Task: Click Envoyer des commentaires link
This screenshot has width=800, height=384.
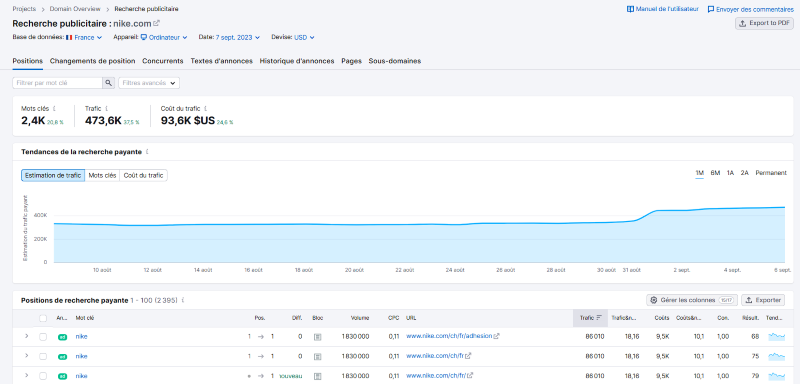Action: (751, 9)
